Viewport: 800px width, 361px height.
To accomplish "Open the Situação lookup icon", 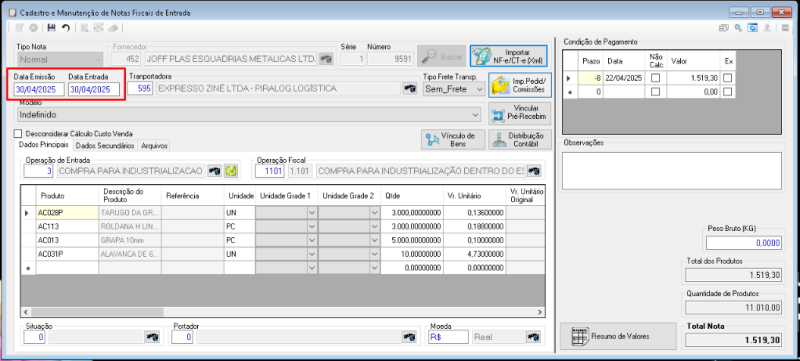I will click(153, 337).
